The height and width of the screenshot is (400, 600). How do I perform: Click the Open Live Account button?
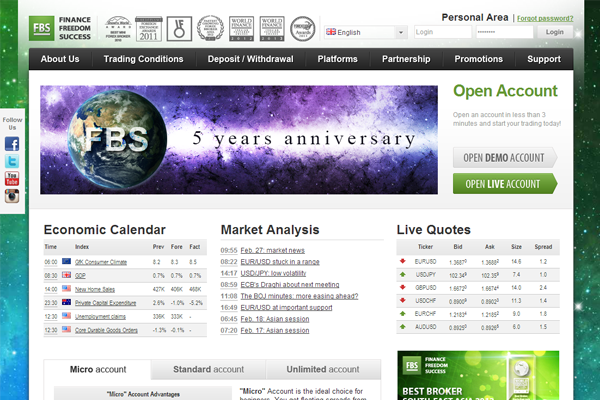[x=505, y=184]
